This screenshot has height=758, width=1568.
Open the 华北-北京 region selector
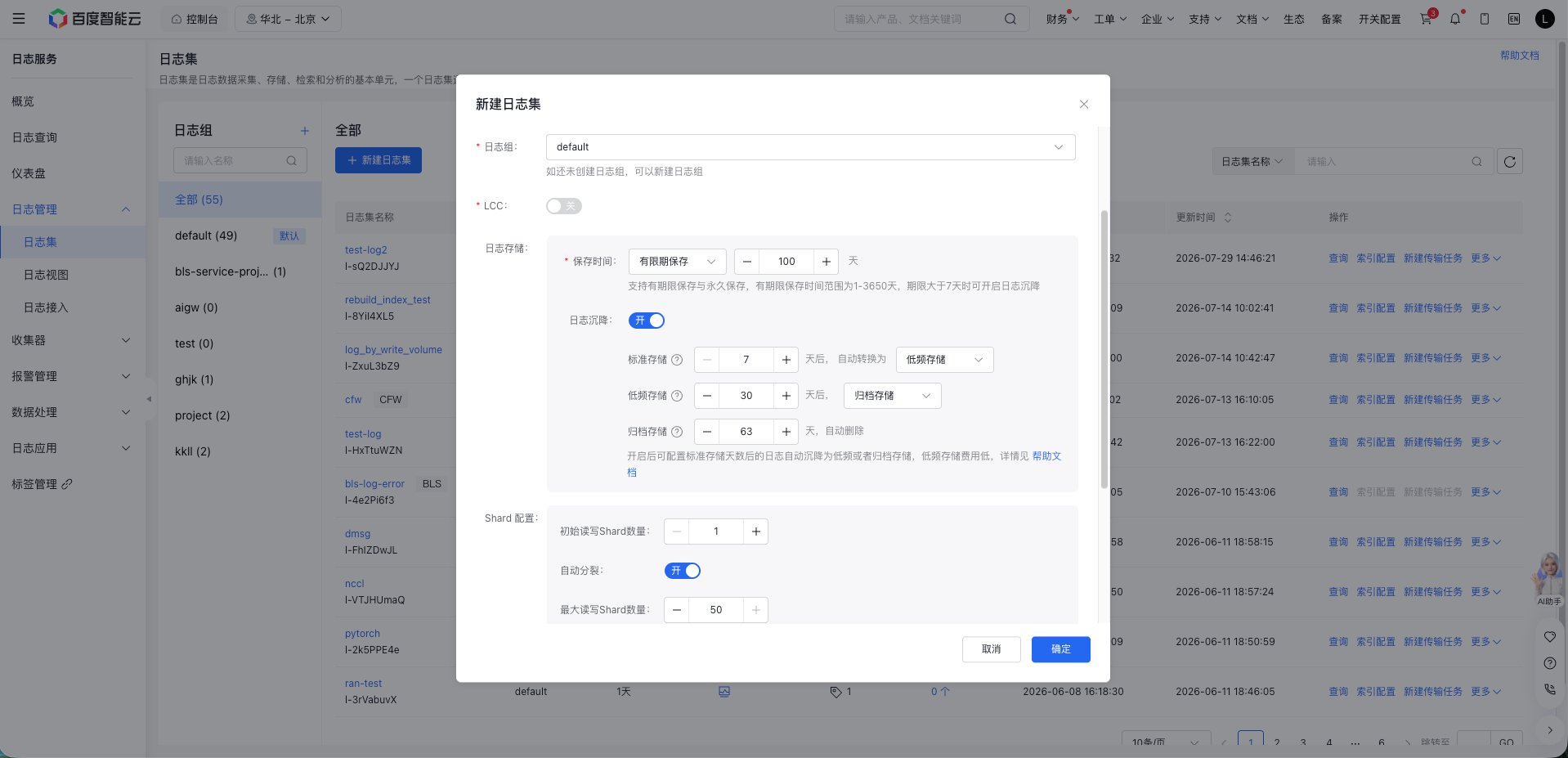point(288,19)
